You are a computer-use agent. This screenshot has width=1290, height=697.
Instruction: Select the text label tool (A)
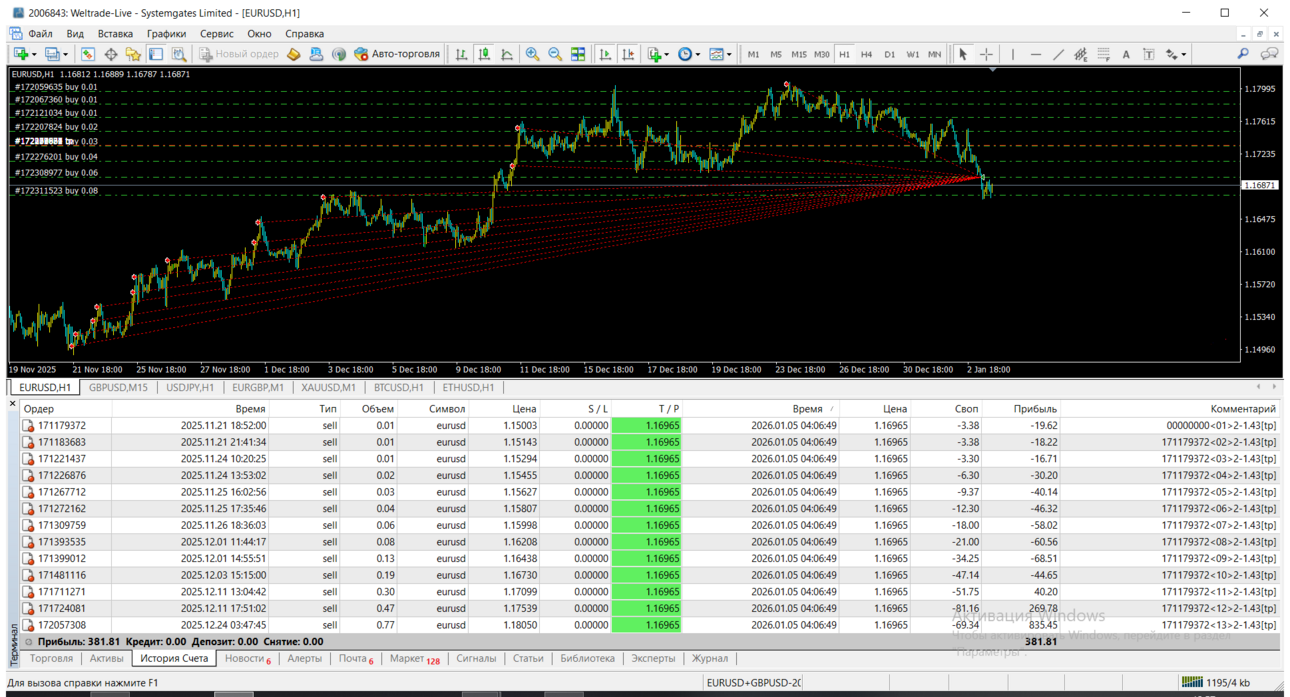click(x=1126, y=54)
